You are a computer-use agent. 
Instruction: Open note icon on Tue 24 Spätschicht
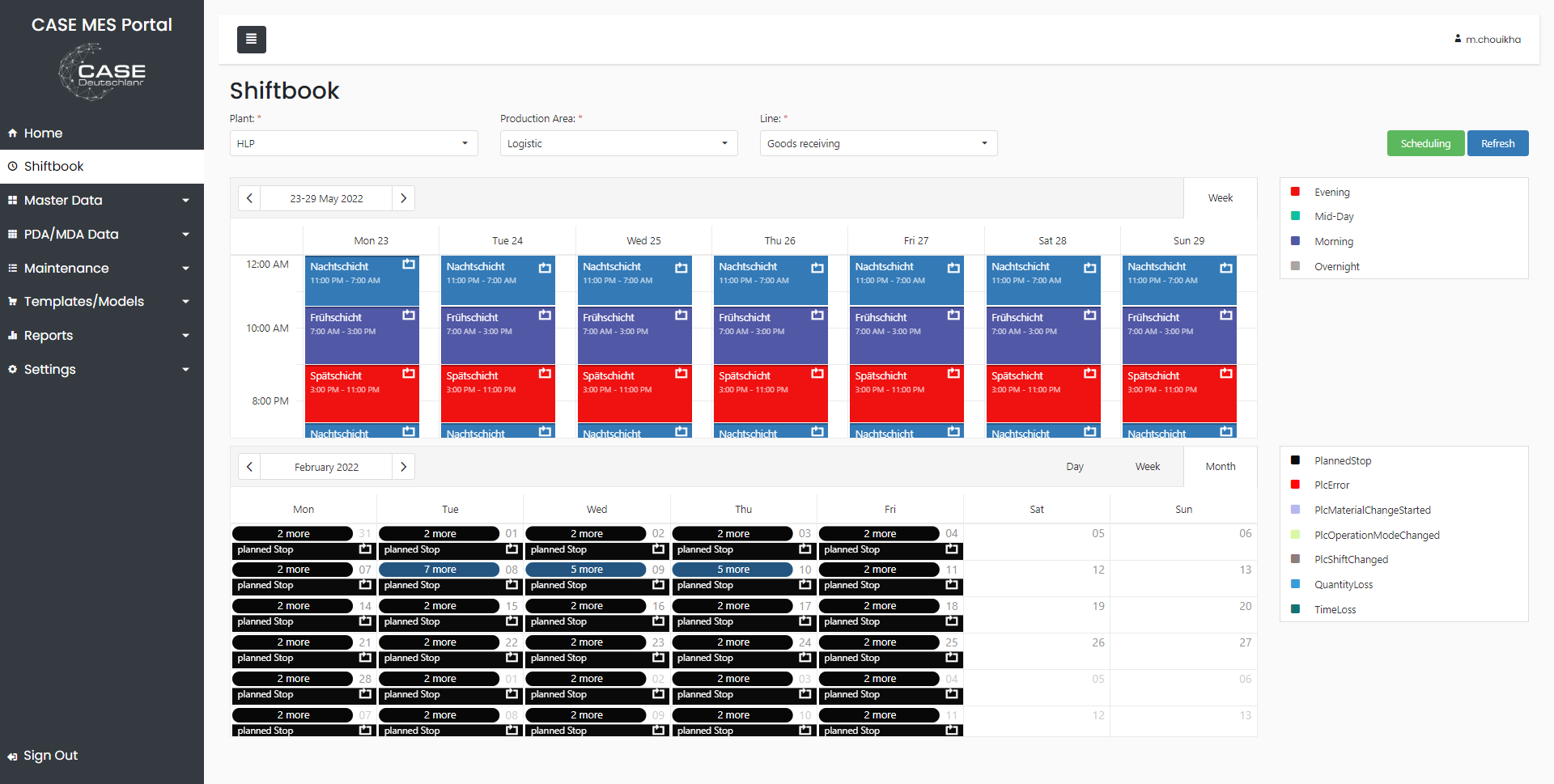(x=545, y=373)
